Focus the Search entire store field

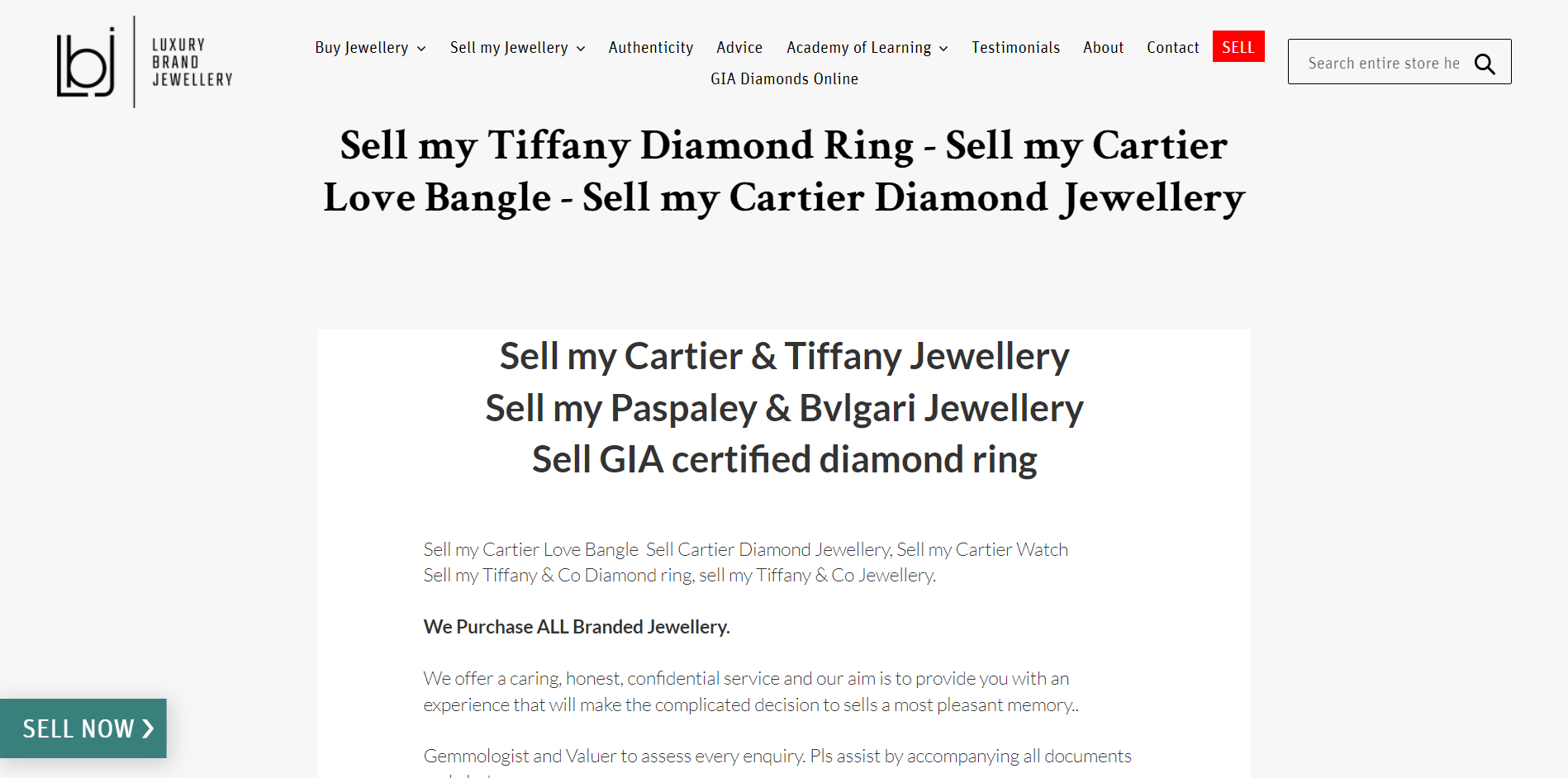pos(1383,64)
